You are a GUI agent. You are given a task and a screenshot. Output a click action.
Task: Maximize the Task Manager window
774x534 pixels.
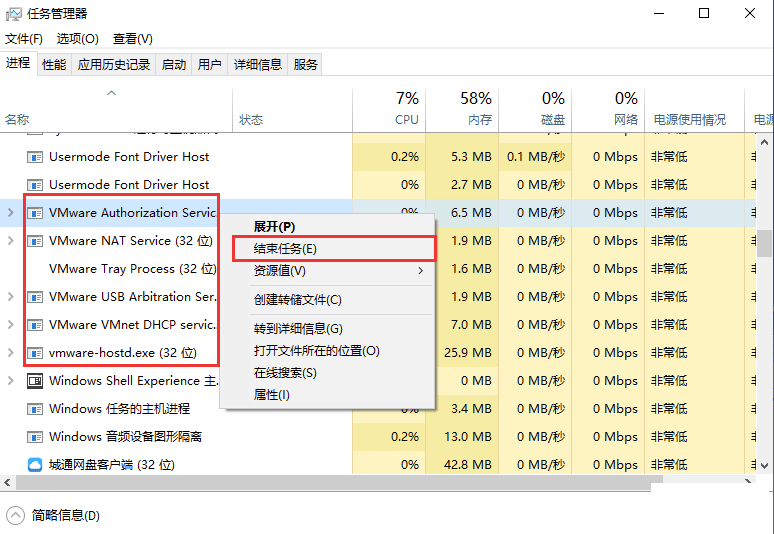[704, 13]
